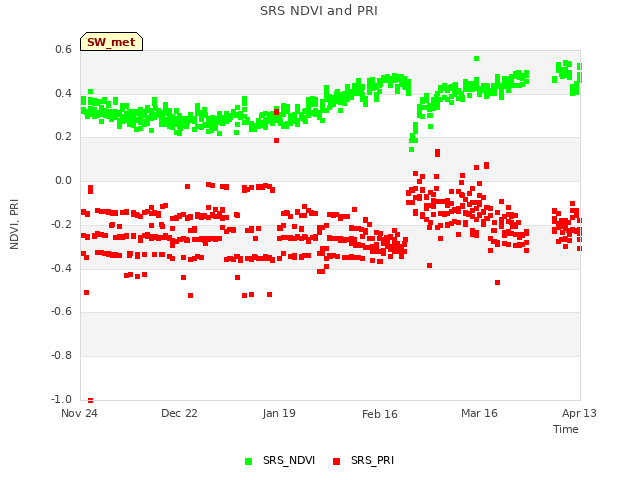This screenshot has height=480, width=640.
Task: Click the 0.6 y-axis tick label
Action: [63, 49]
